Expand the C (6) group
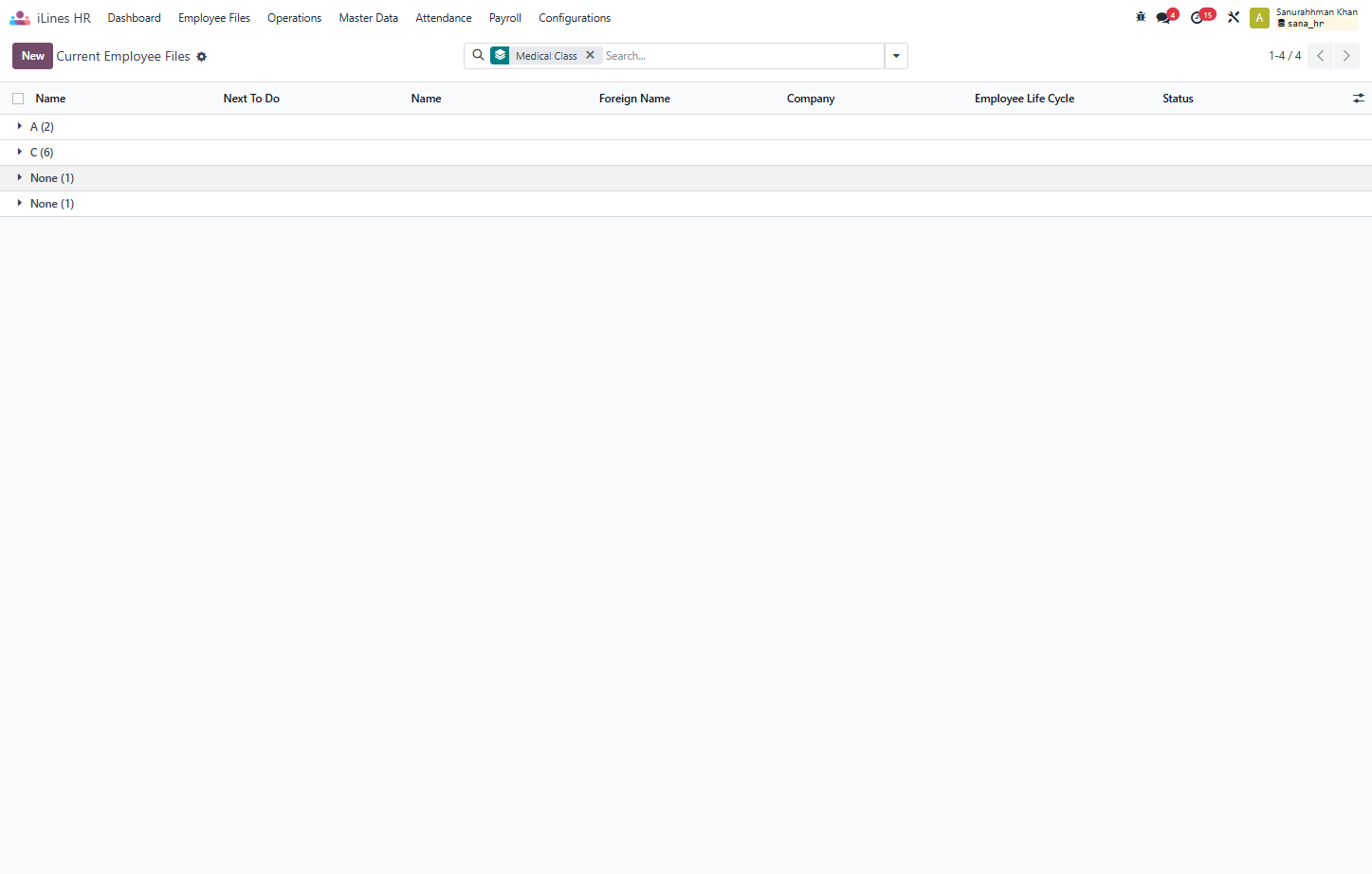The width and height of the screenshot is (1372, 874). coord(686,153)
